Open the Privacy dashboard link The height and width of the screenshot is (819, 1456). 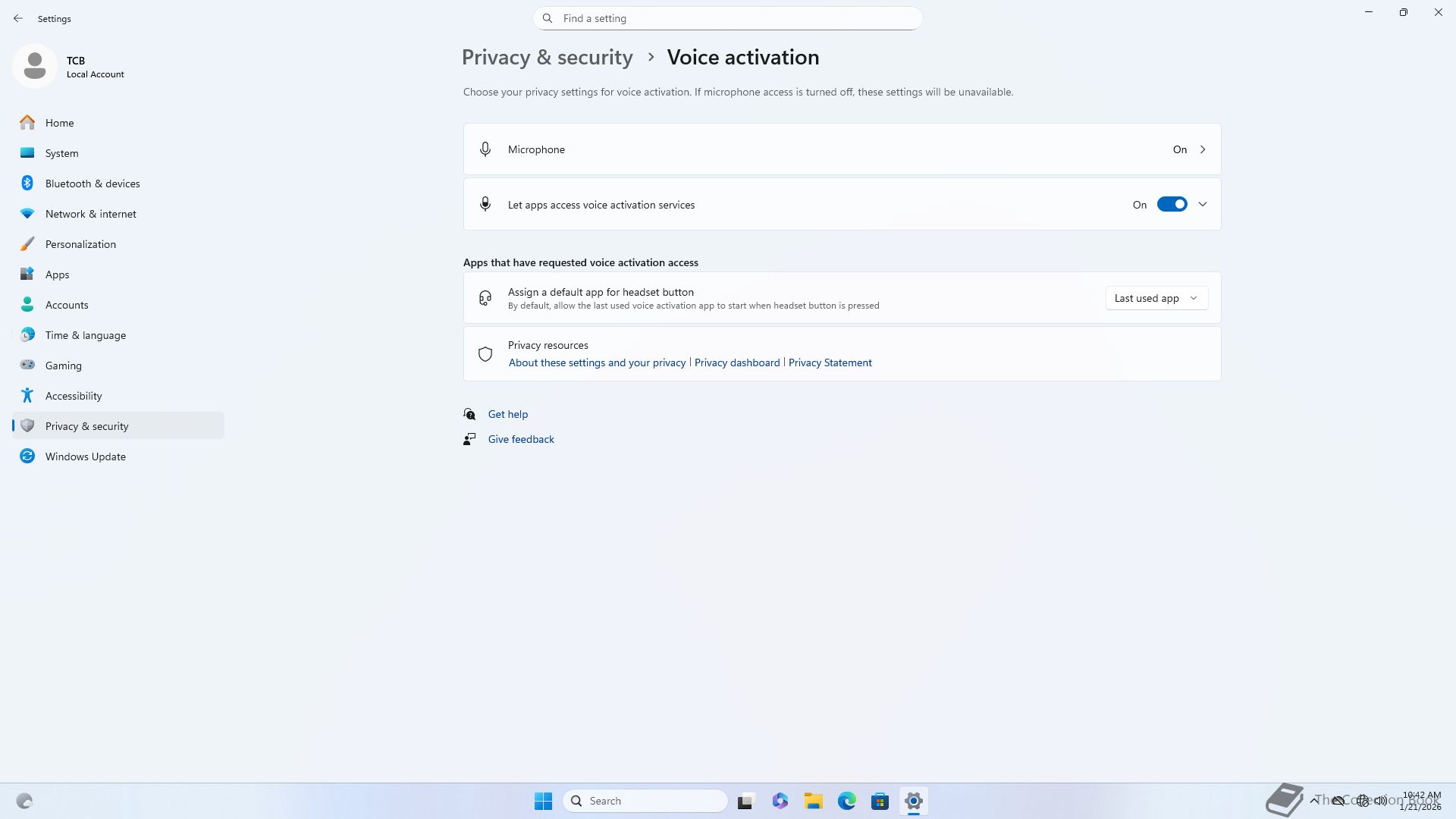(x=736, y=362)
